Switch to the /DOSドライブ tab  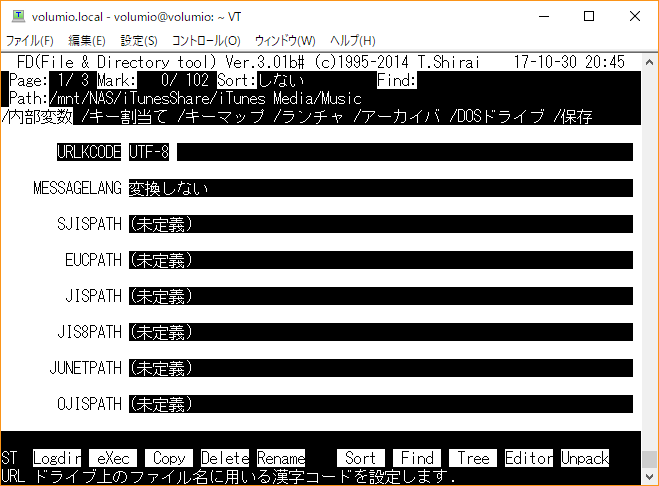pos(496,116)
